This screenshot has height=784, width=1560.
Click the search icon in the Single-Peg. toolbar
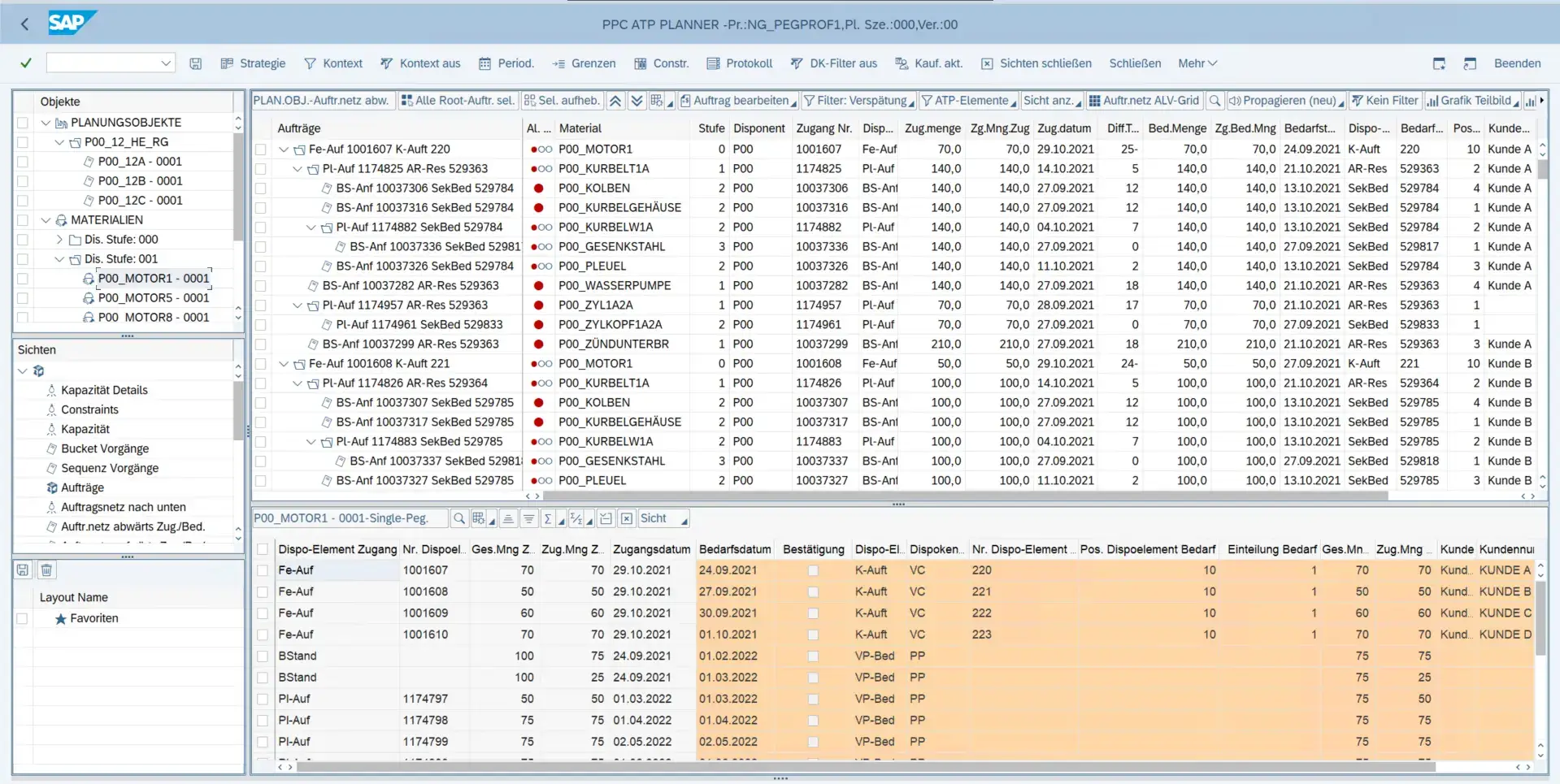coord(459,518)
